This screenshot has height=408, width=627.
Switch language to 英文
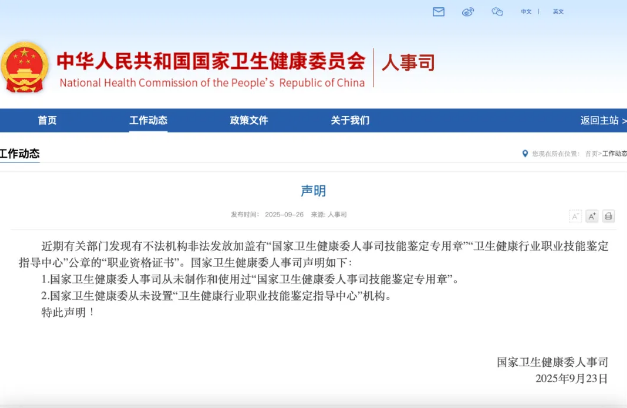pyautogui.click(x=558, y=12)
